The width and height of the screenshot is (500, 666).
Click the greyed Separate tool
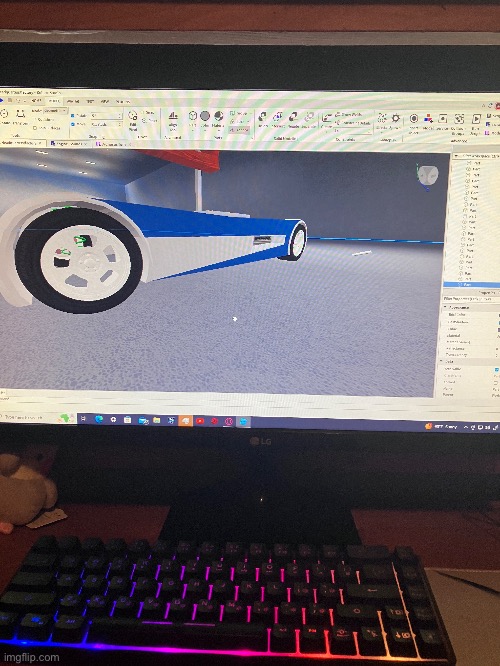pos(309,119)
